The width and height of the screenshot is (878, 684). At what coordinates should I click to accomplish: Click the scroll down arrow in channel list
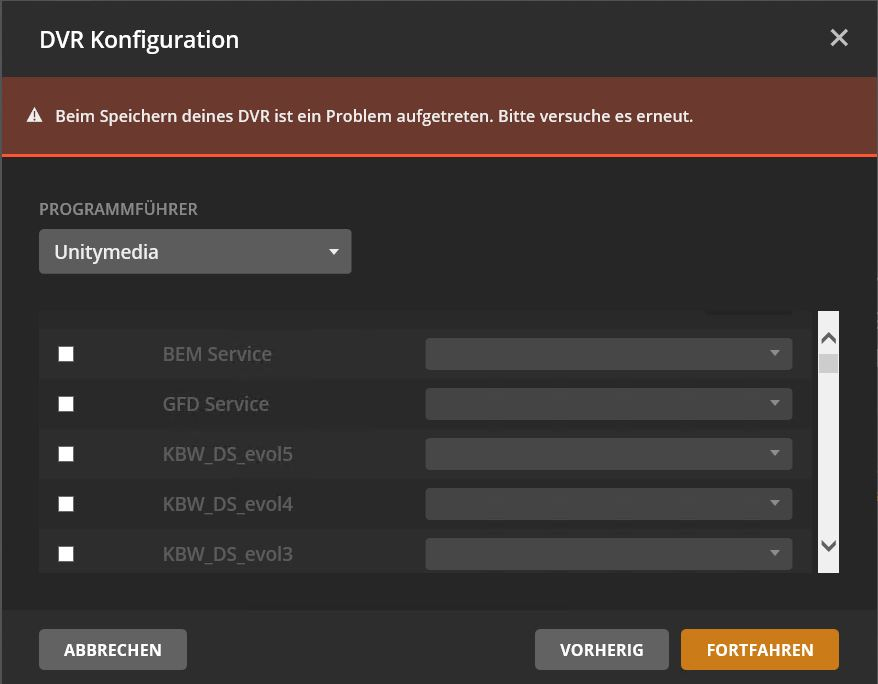click(828, 545)
